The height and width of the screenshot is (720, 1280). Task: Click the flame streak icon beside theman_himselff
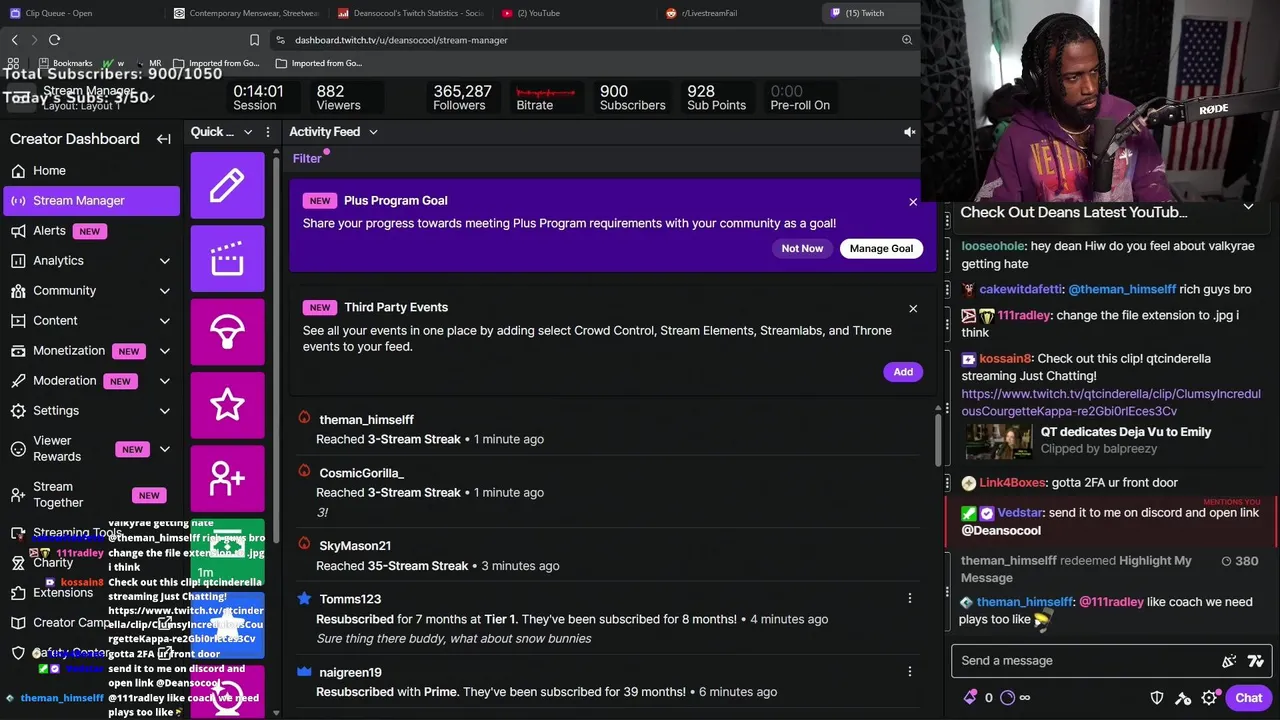coord(304,418)
